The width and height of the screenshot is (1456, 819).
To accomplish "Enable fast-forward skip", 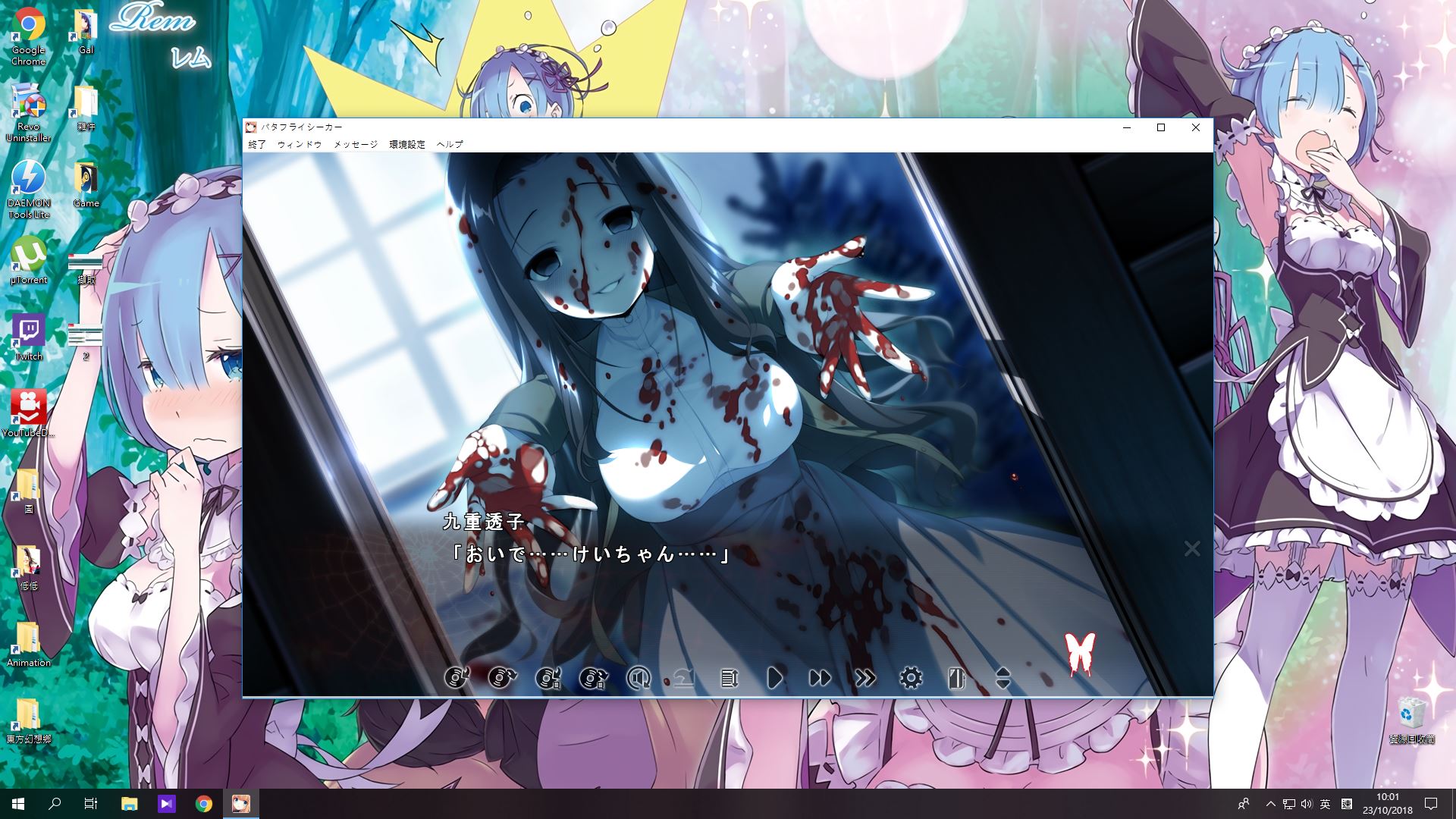I will pos(820,677).
